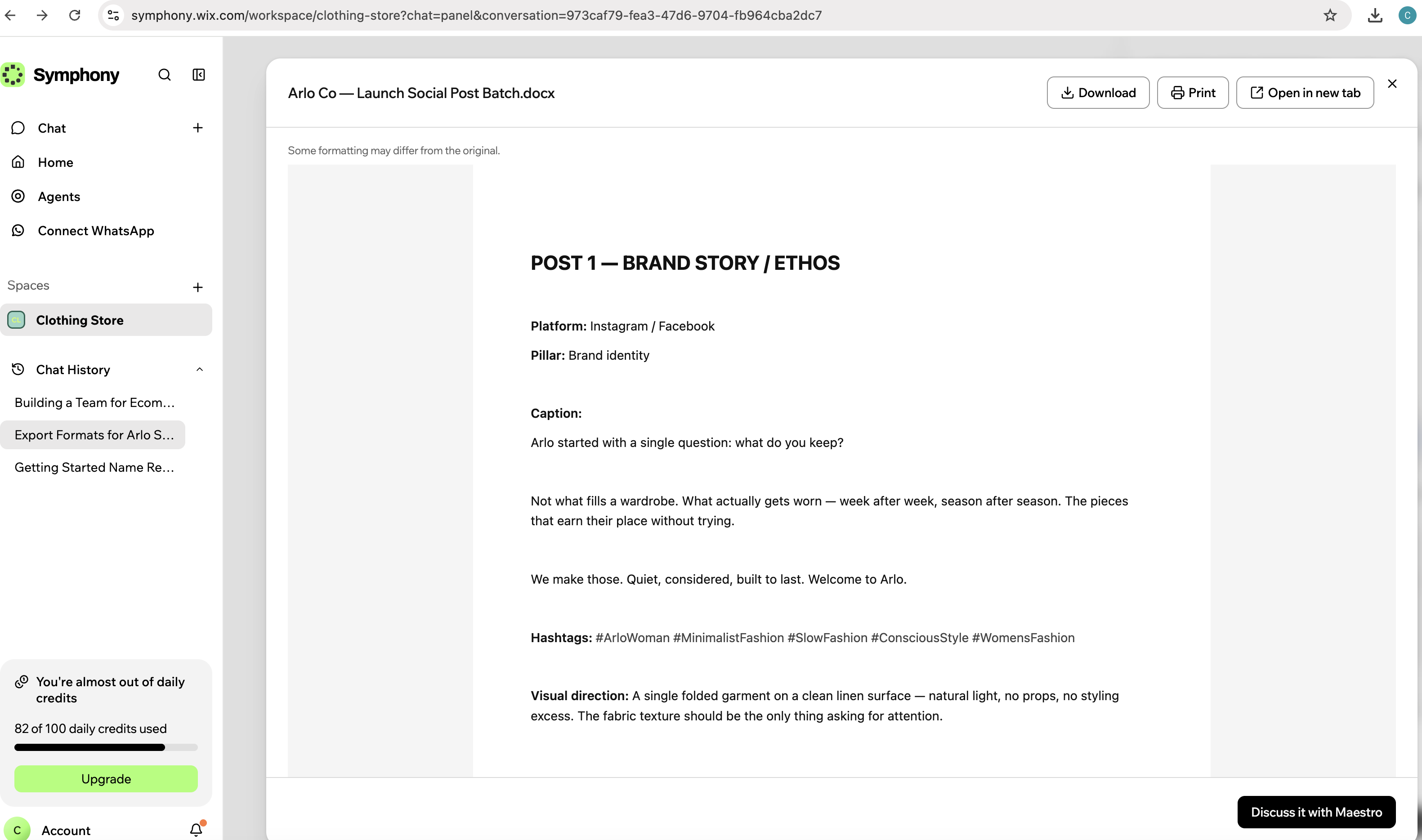The width and height of the screenshot is (1422, 840).
Task: Open notifications bell icon
Action: click(x=196, y=829)
